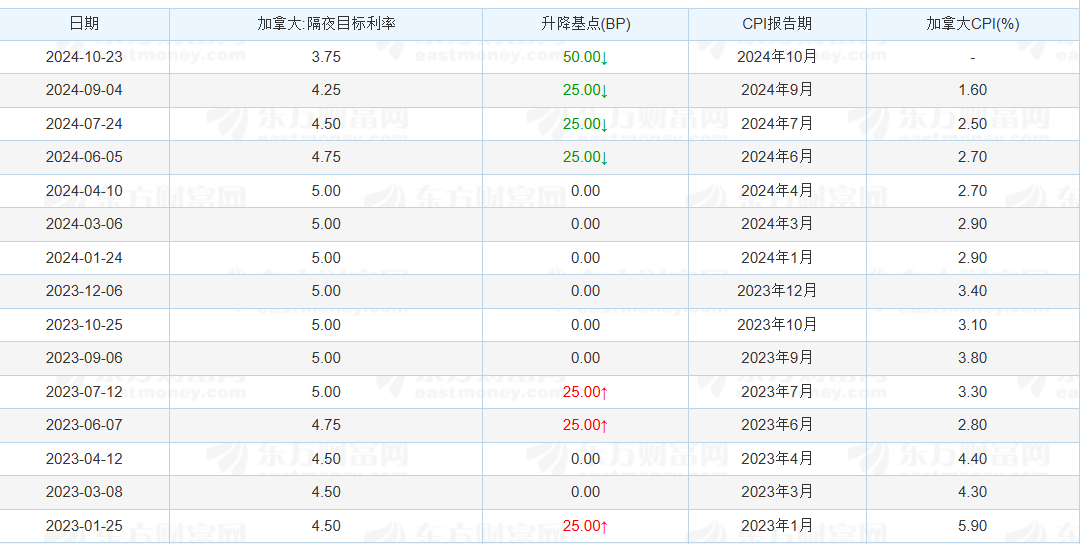Click the CPI value 5.90
This screenshot has width=1085, height=544.
(972, 527)
